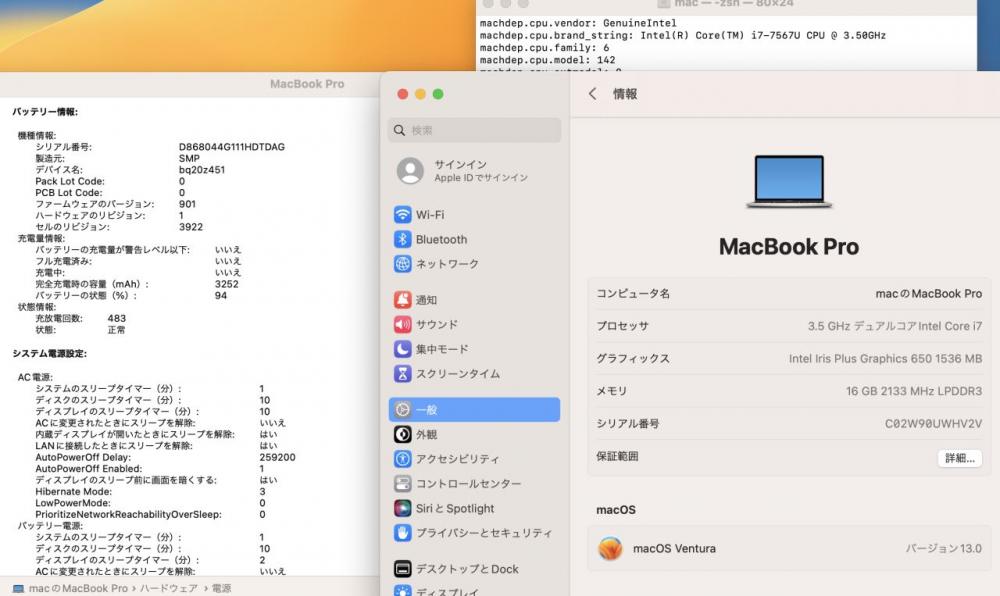Click battery device name bq20z451
This screenshot has height=596, width=1000.
coord(202,170)
